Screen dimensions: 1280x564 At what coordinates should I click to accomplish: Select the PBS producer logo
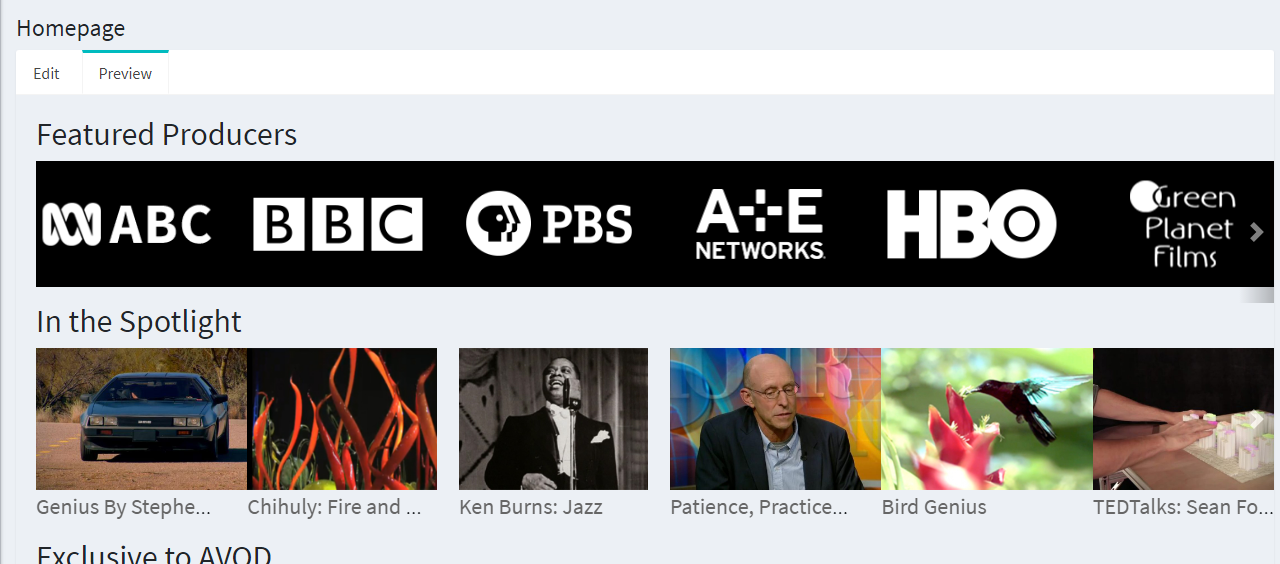[x=549, y=224]
